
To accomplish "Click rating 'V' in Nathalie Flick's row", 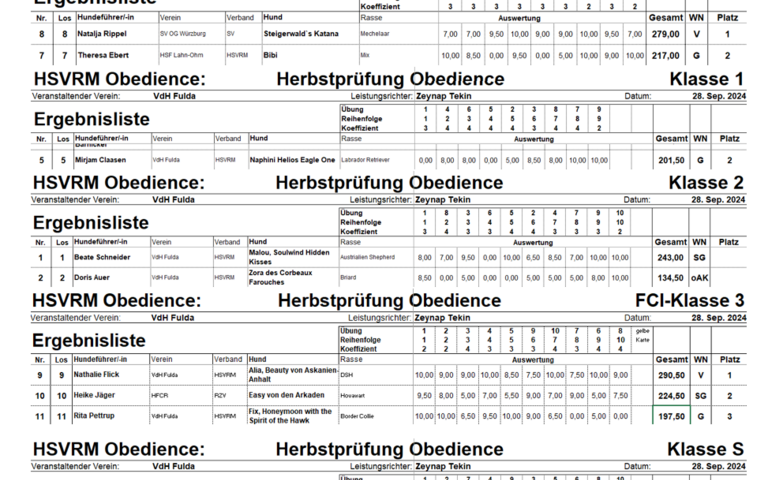I will (x=701, y=376).
